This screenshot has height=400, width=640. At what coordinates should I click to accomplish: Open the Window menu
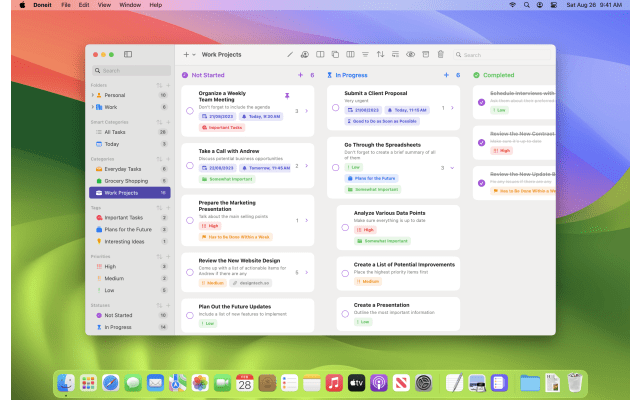point(130,5)
